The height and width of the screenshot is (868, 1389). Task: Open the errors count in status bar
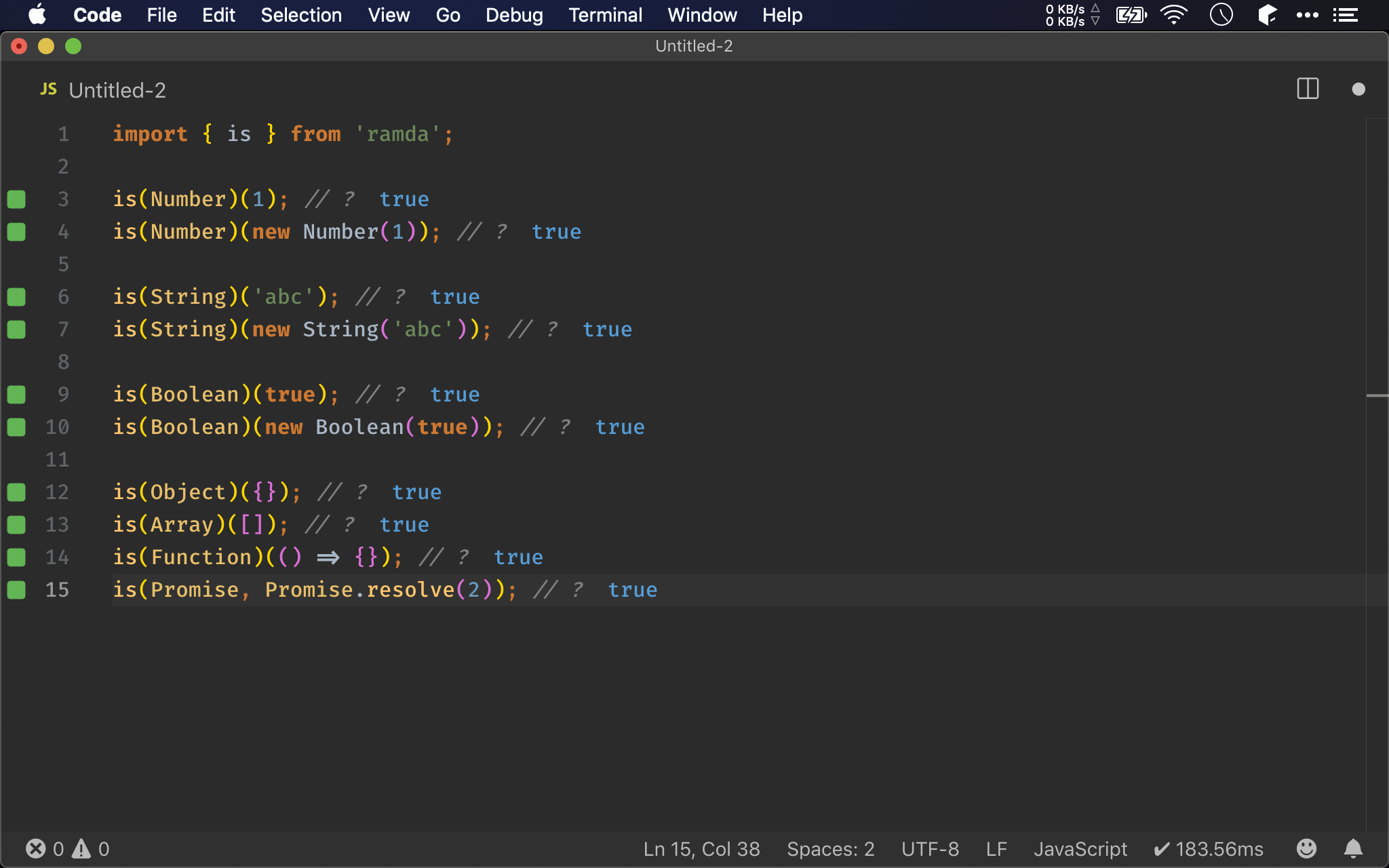point(45,849)
